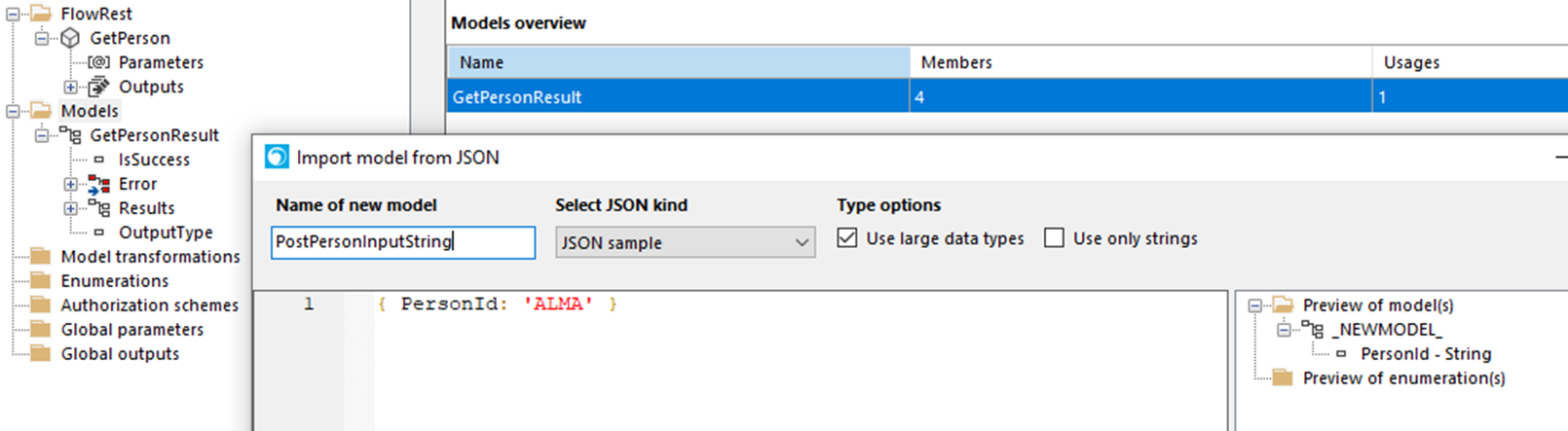Click the Import model dialog app icon
The image size is (1568, 431).
pos(277,157)
